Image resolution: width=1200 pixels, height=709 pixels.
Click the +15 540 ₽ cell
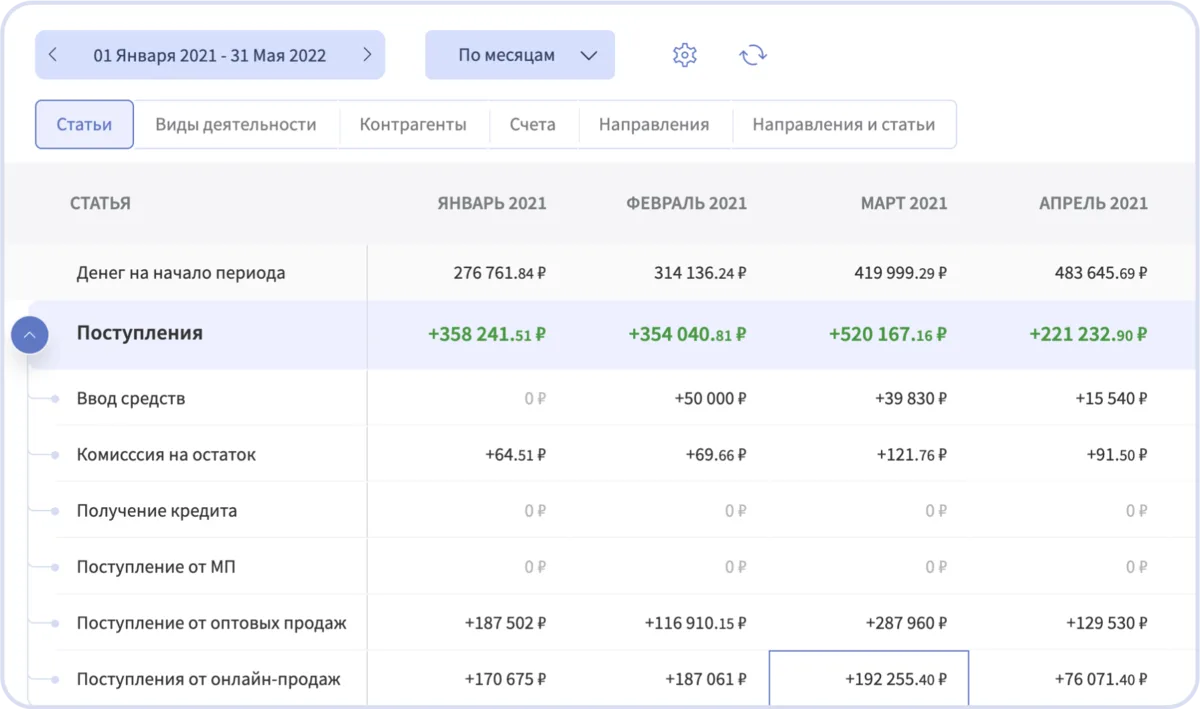[x=1111, y=398]
